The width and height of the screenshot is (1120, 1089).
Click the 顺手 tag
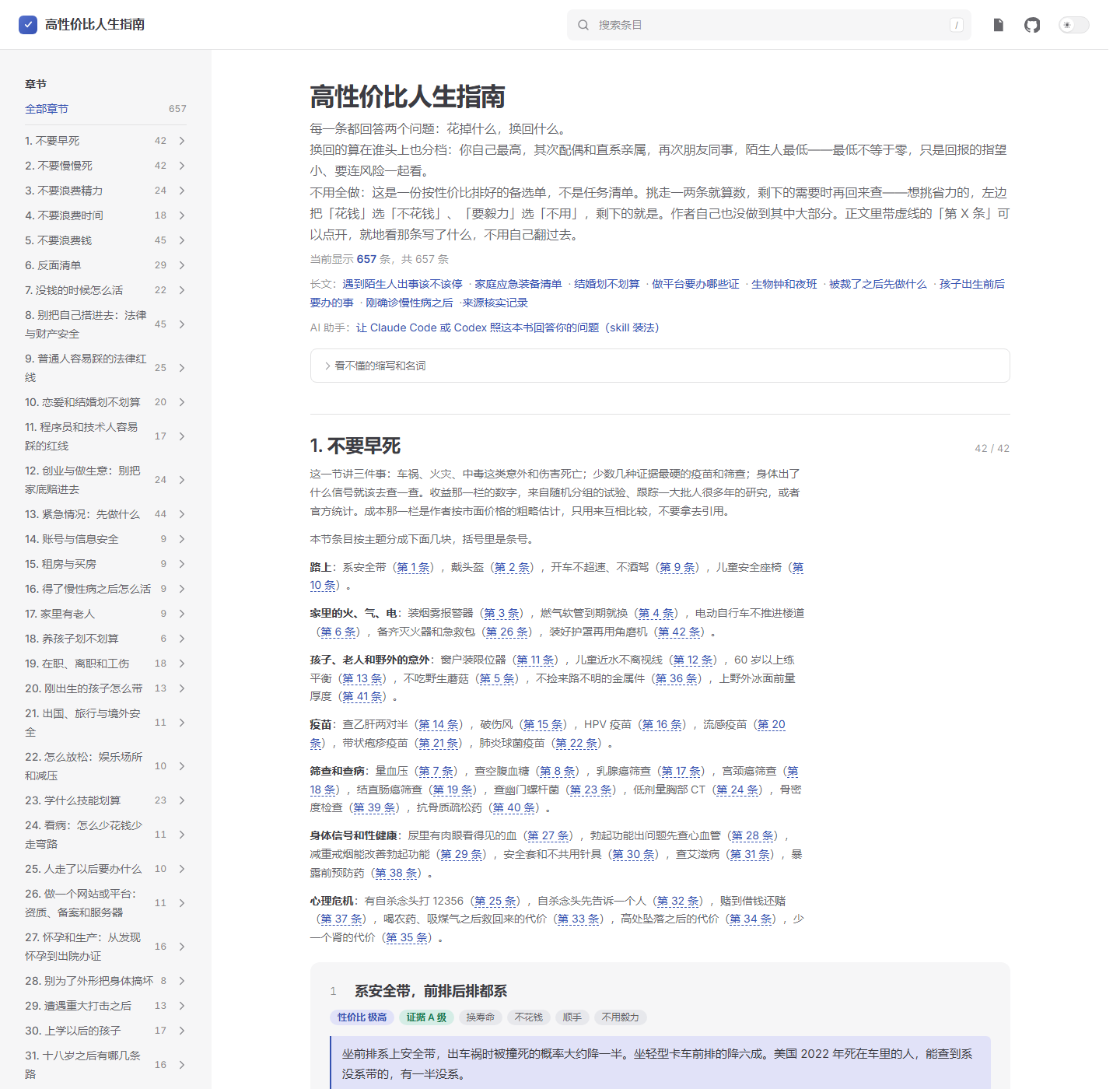click(572, 1017)
